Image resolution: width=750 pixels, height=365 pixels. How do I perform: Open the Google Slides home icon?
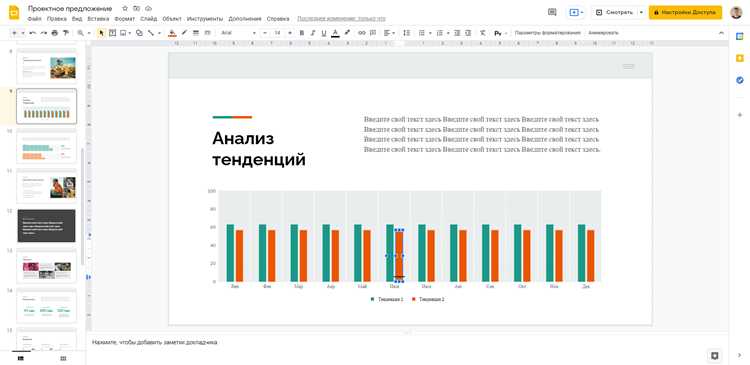click(x=14, y=12)
